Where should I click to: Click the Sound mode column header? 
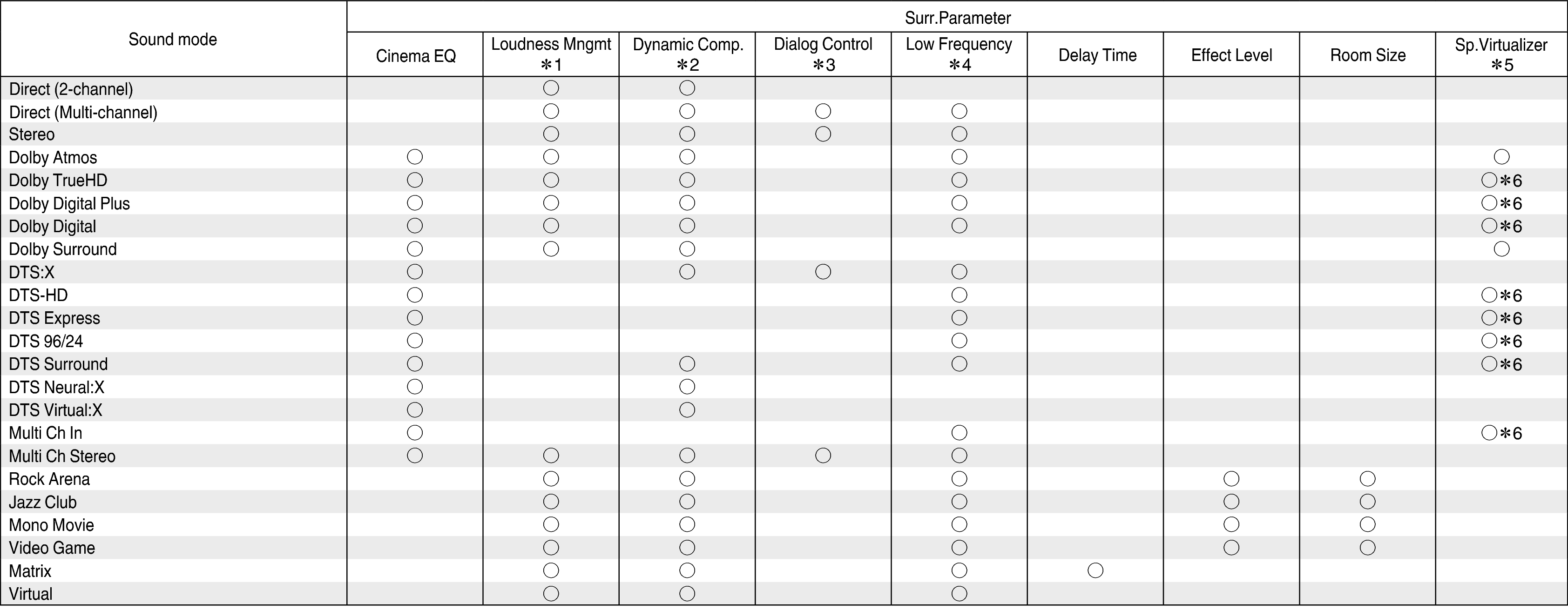(x=173, y=40)
